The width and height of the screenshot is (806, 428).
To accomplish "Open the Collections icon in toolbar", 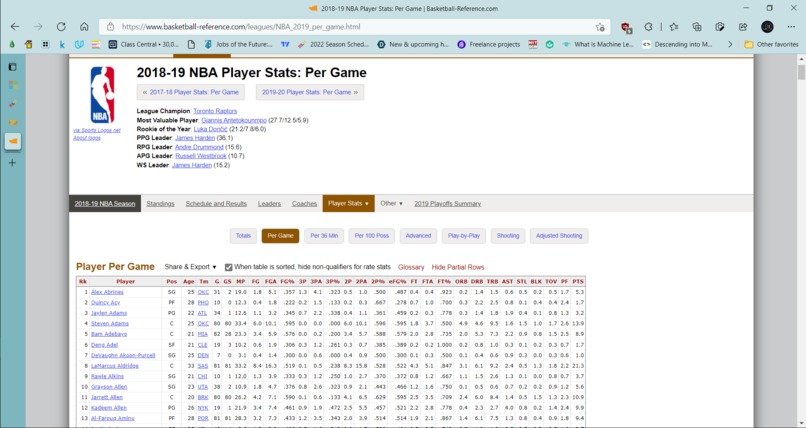I will click(697, 27).
